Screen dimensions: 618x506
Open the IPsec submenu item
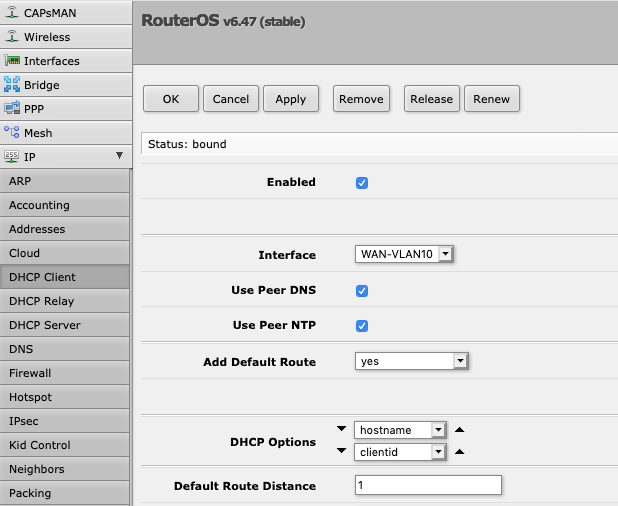coord(65,421)
